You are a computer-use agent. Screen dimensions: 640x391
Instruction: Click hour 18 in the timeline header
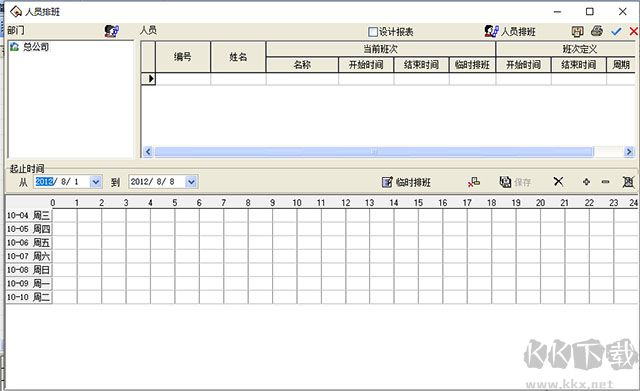point(491,203)
